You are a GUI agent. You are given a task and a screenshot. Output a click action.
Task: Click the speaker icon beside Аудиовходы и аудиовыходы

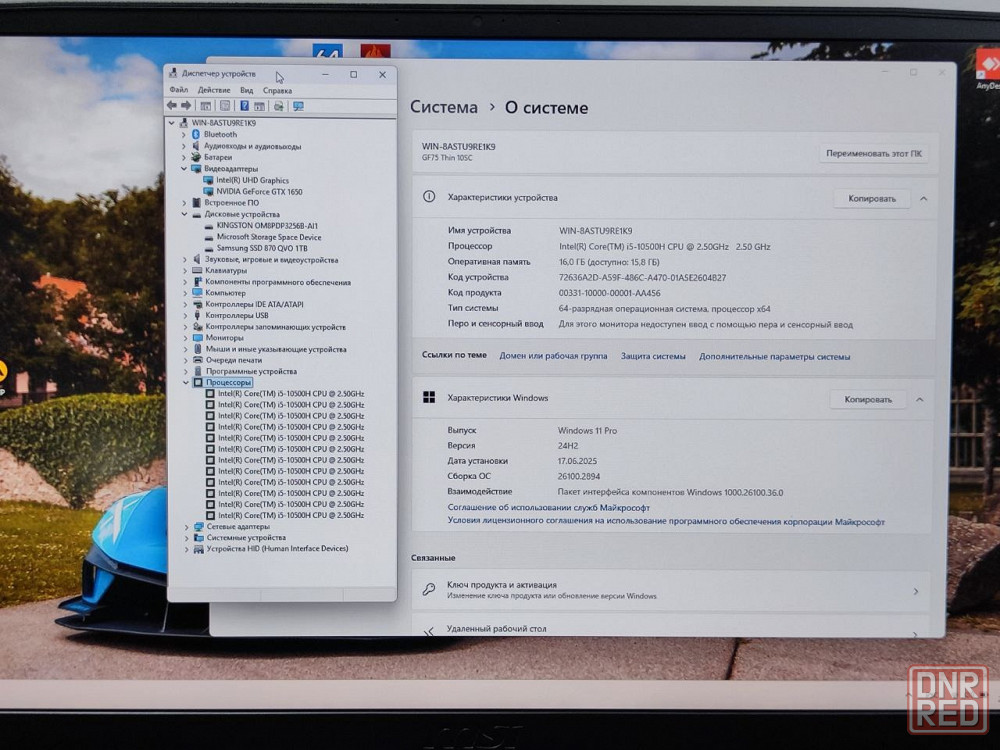coord(196,146)
